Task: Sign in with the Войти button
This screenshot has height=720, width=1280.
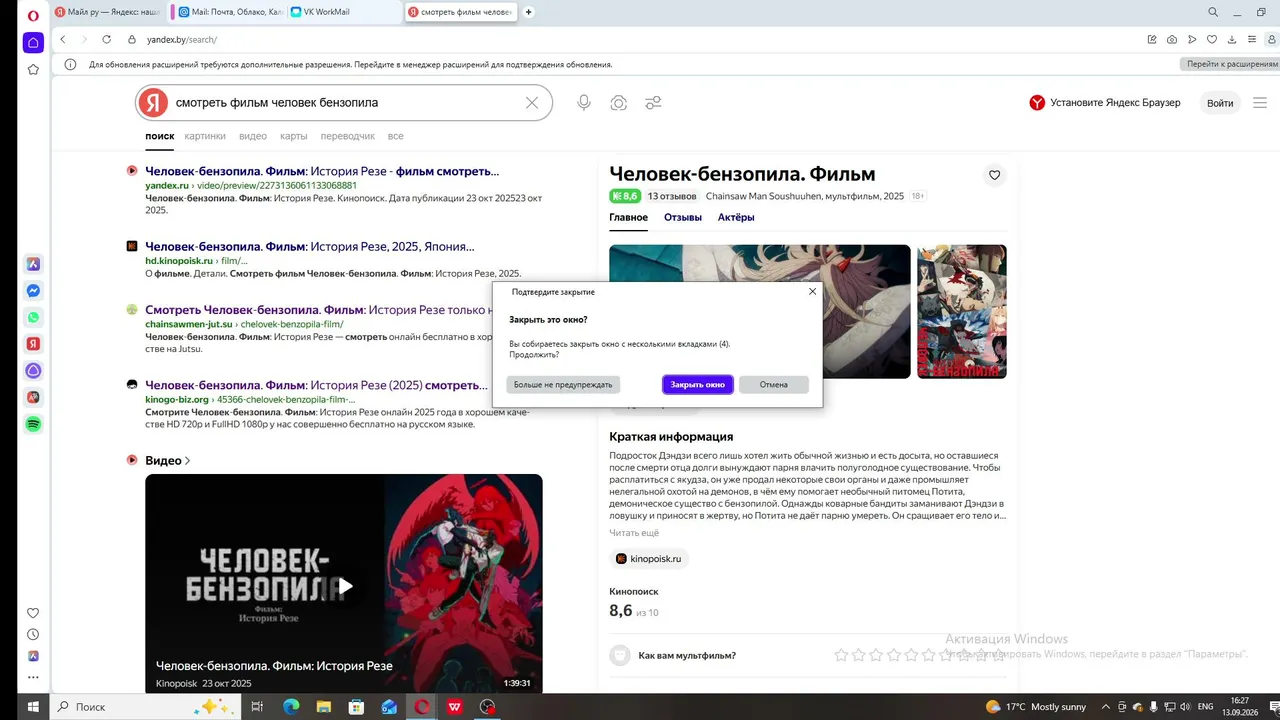Action: click(x=1220, y=103)
